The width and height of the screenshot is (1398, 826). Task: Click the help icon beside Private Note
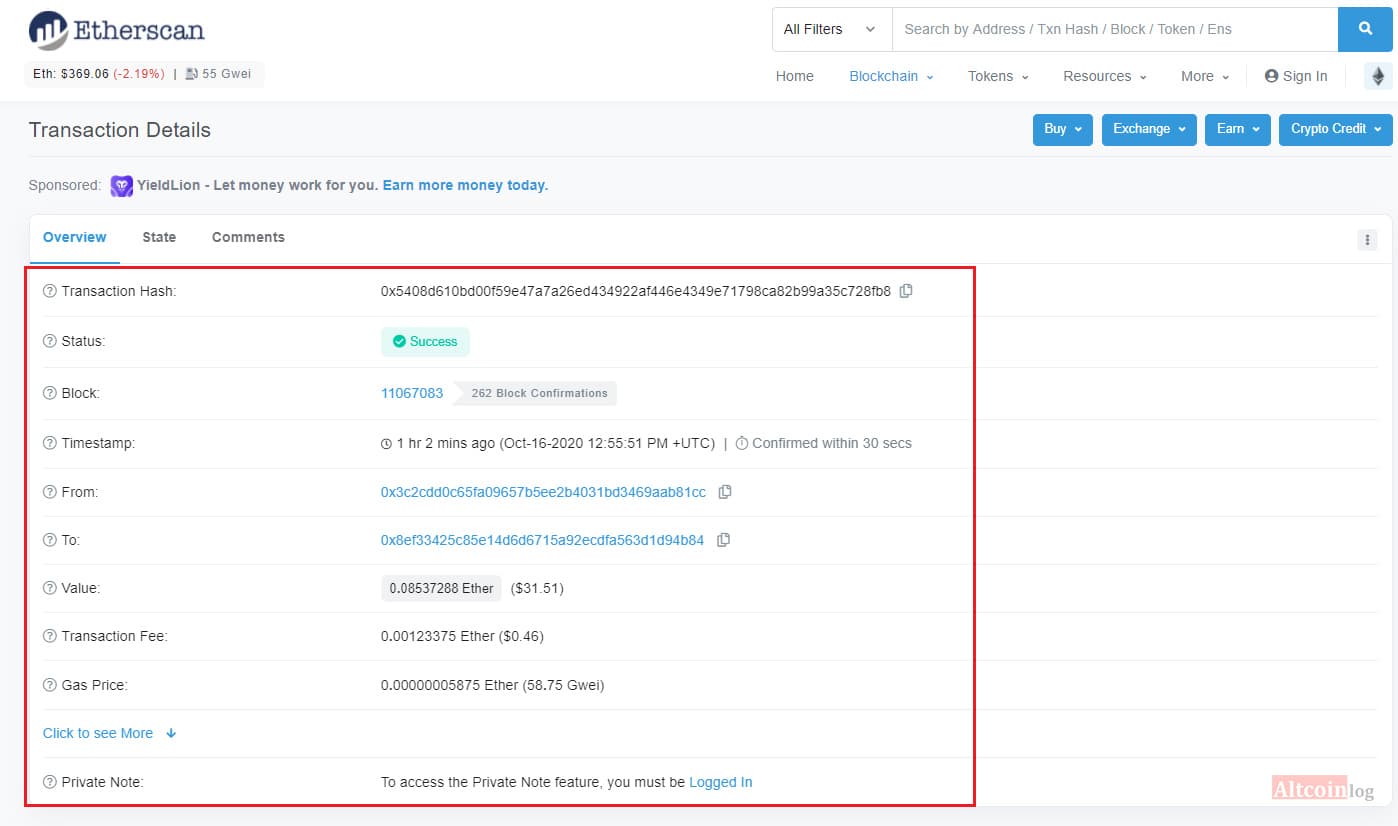[50, 782]
